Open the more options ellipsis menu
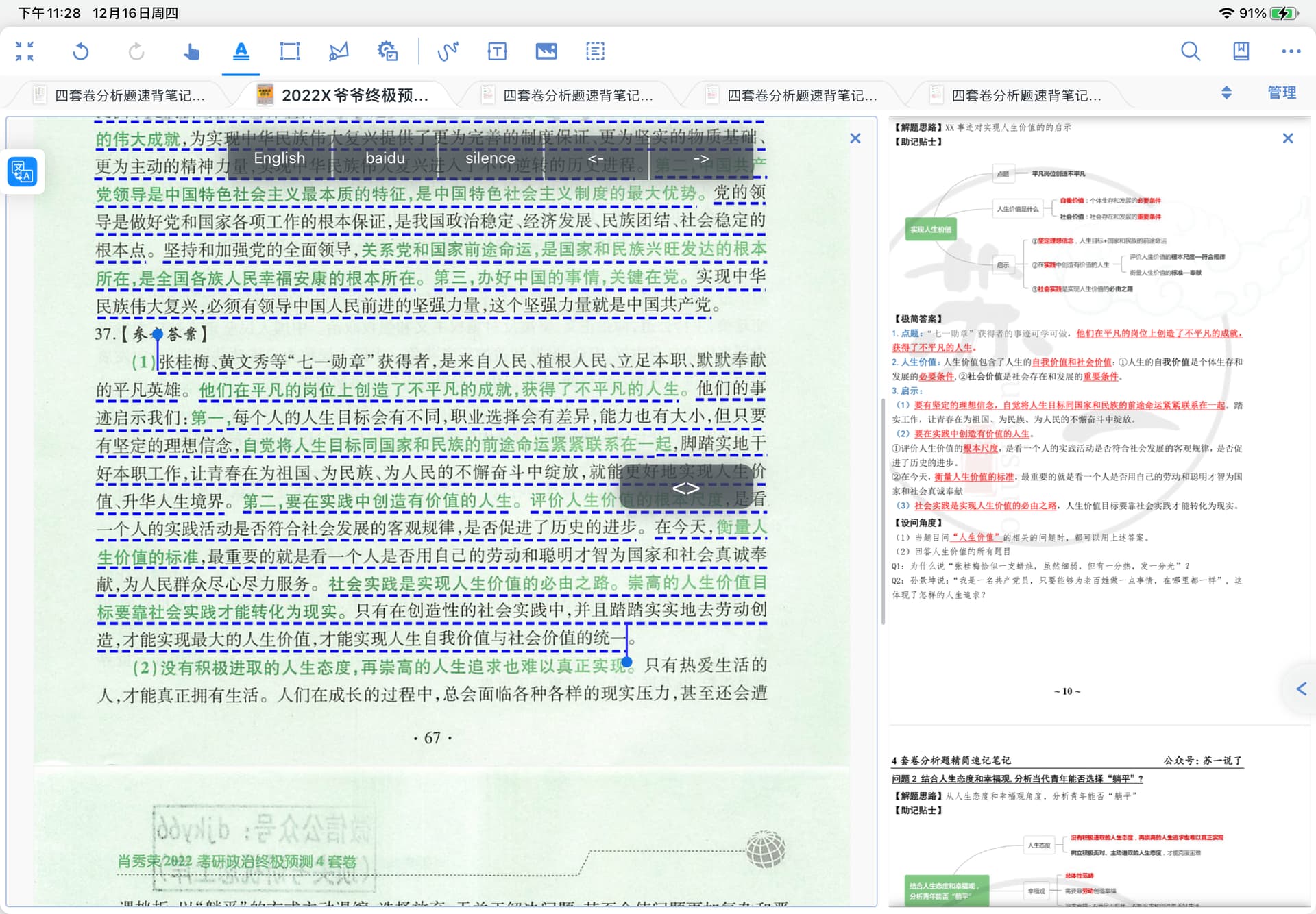Screen dimensions: 1316x914 tap(1291, 51)
